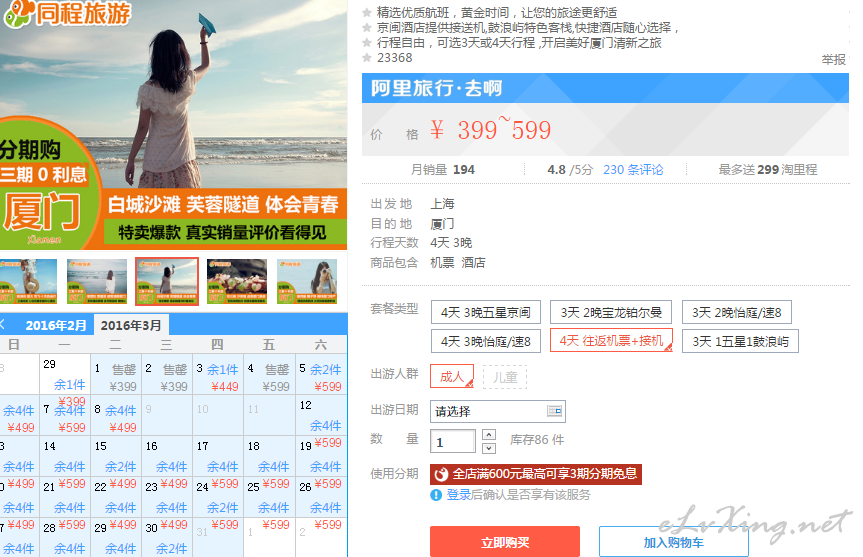This screenshot has width=863, height=557.
Task: Pick March 22 with ¥499
Action: click(115, 497)
